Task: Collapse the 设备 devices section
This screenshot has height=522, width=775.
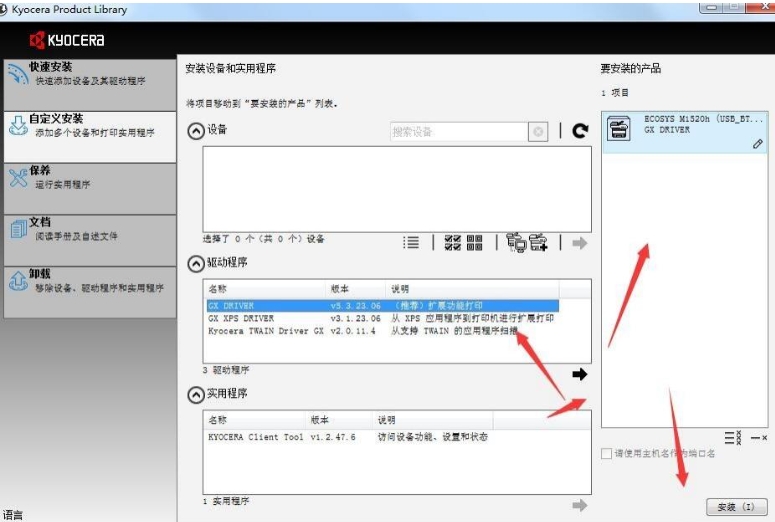Action: 196,131
